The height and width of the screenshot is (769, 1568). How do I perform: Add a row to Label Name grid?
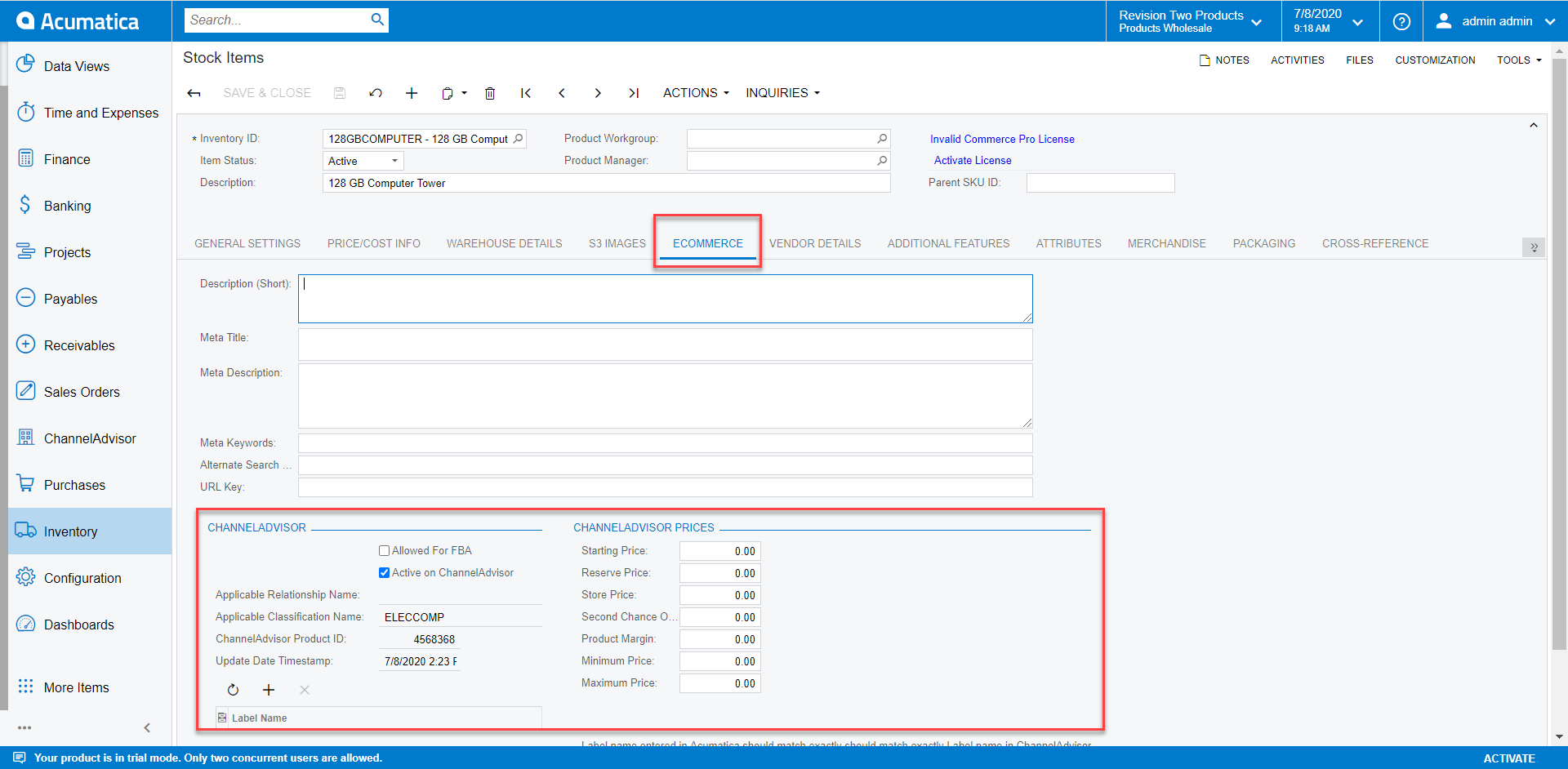point(269,690)
